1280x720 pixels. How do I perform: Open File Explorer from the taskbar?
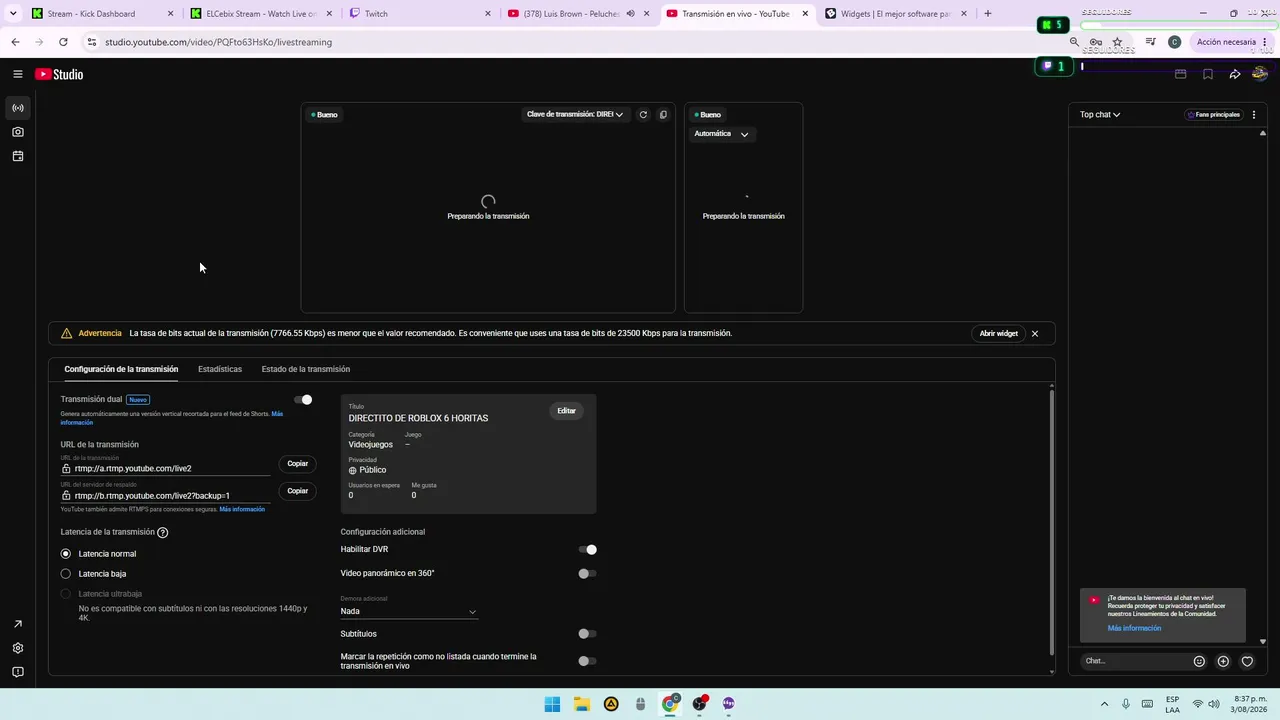click(582, 704)
